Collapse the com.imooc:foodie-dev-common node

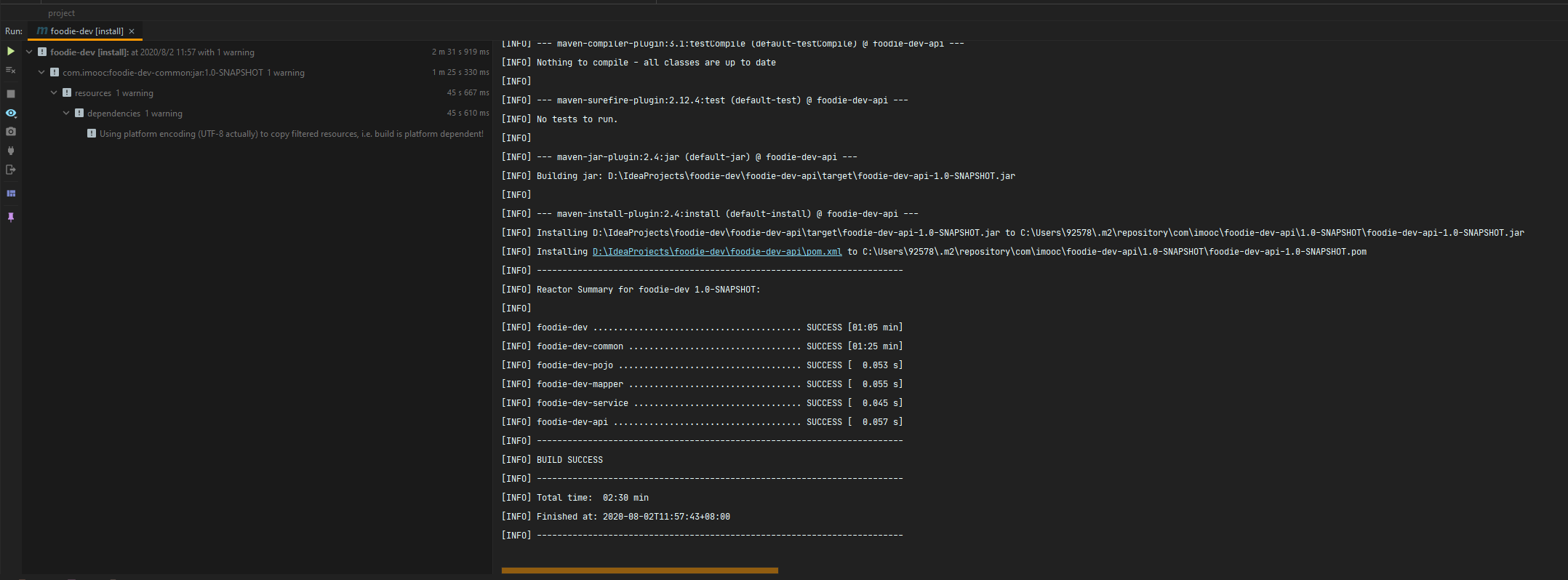pos(41,72)
